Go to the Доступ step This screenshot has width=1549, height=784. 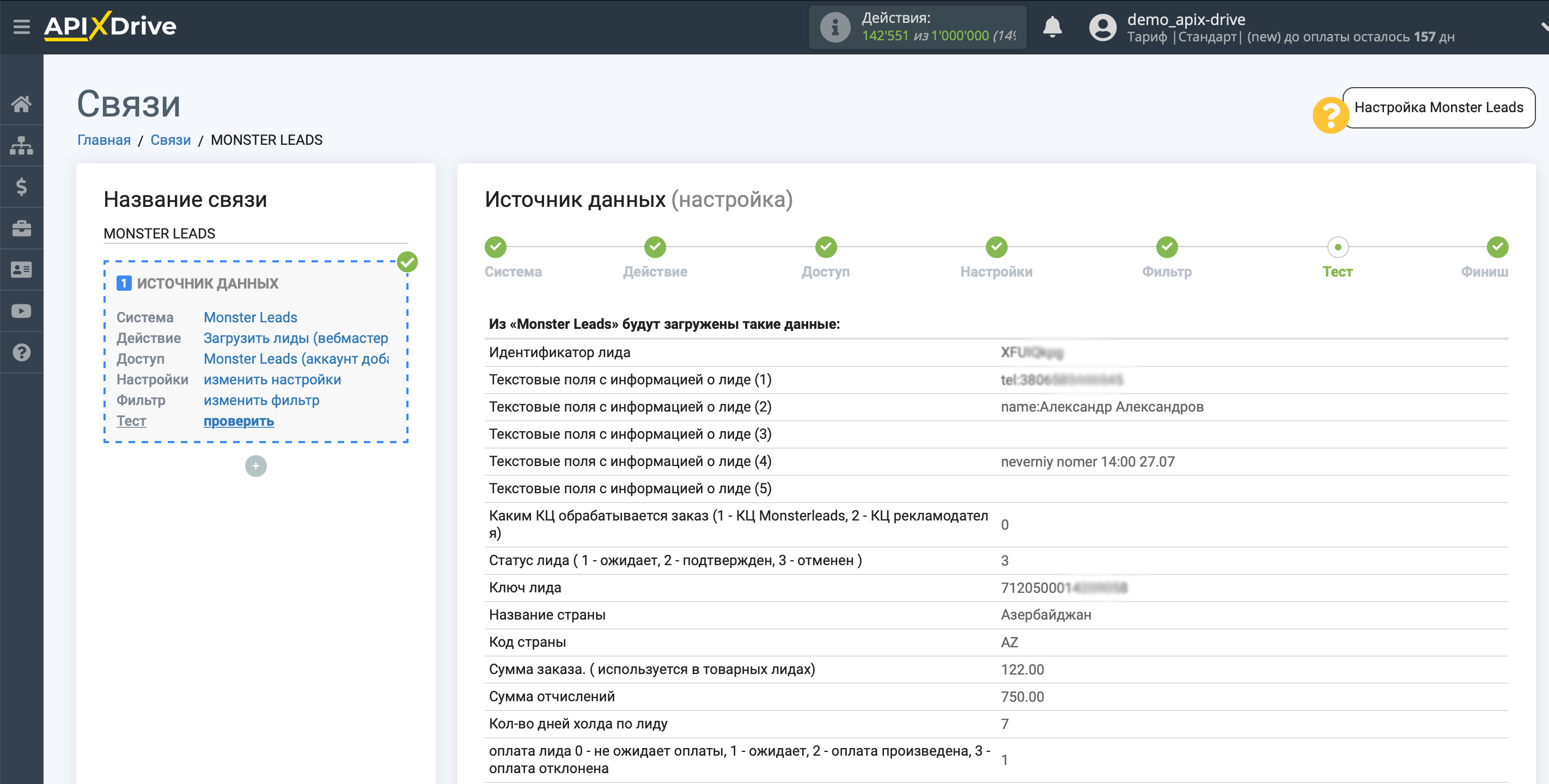(826, 247)
